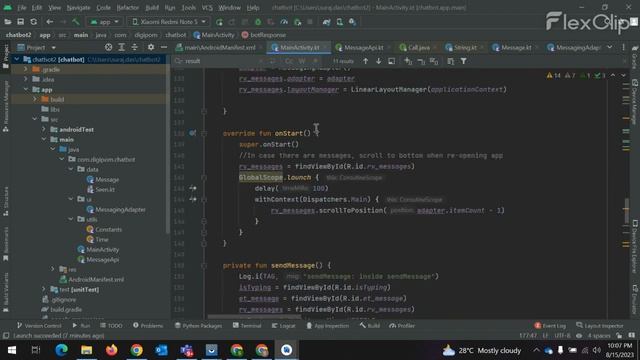Image resolution: width=640 pixels, height=360 pixels.
Task: Click botResponse in the breadcrumb bar
Action: pyautogui.click(x=264, y=35)
